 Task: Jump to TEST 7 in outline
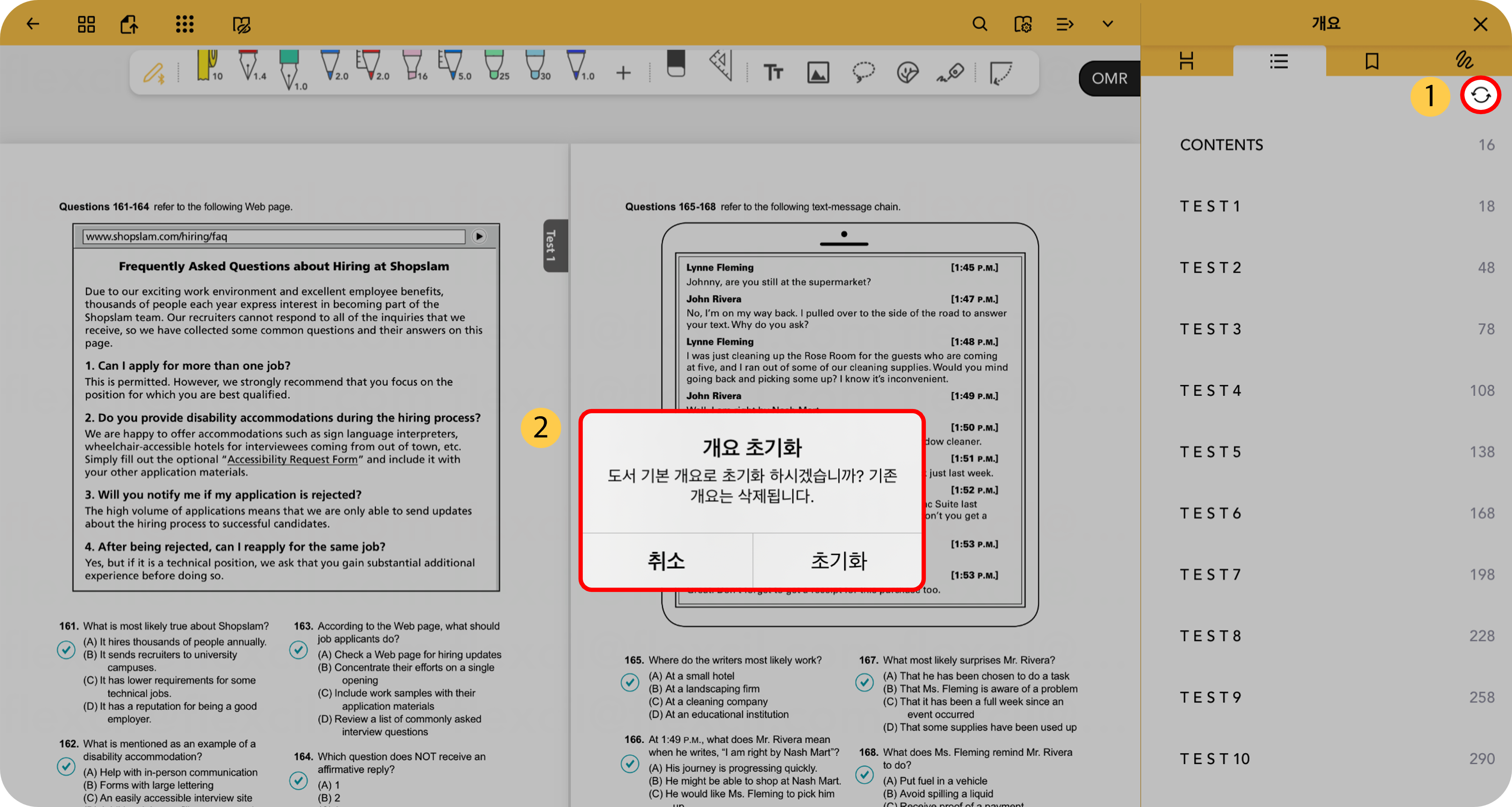point(1327,575)
